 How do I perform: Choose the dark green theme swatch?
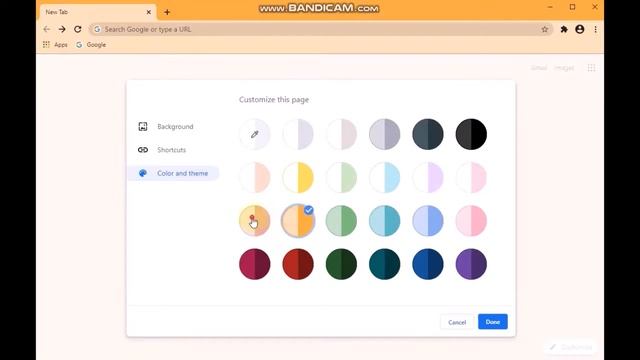[x=341, y=264]
